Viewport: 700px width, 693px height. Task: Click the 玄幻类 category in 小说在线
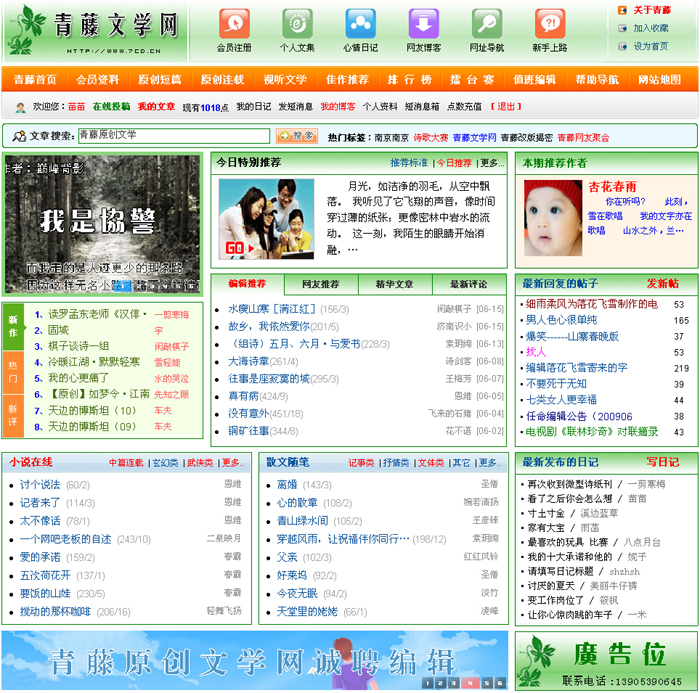[165, 463]
